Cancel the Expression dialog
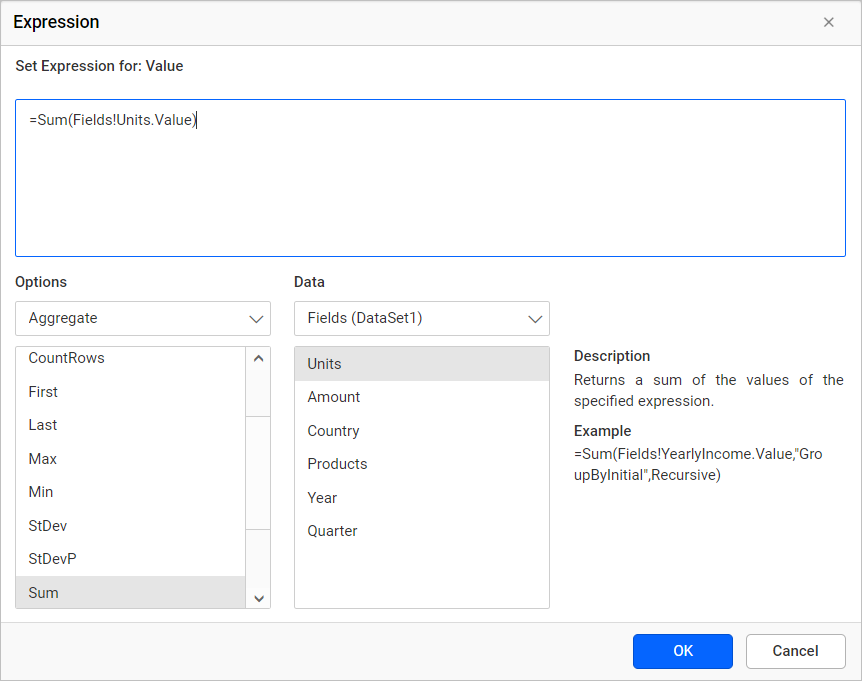862x681 pixels. click(795, 651)
